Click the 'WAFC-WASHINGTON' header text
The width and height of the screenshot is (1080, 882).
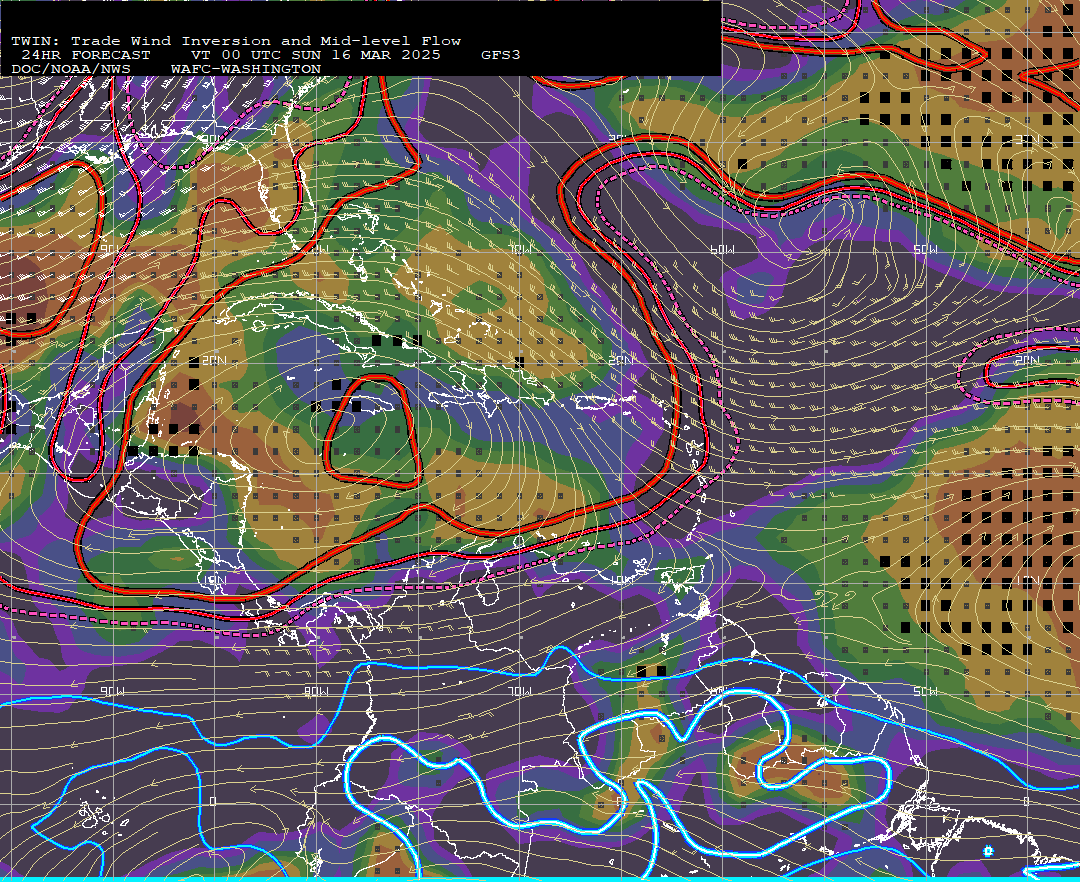(246, 70)
